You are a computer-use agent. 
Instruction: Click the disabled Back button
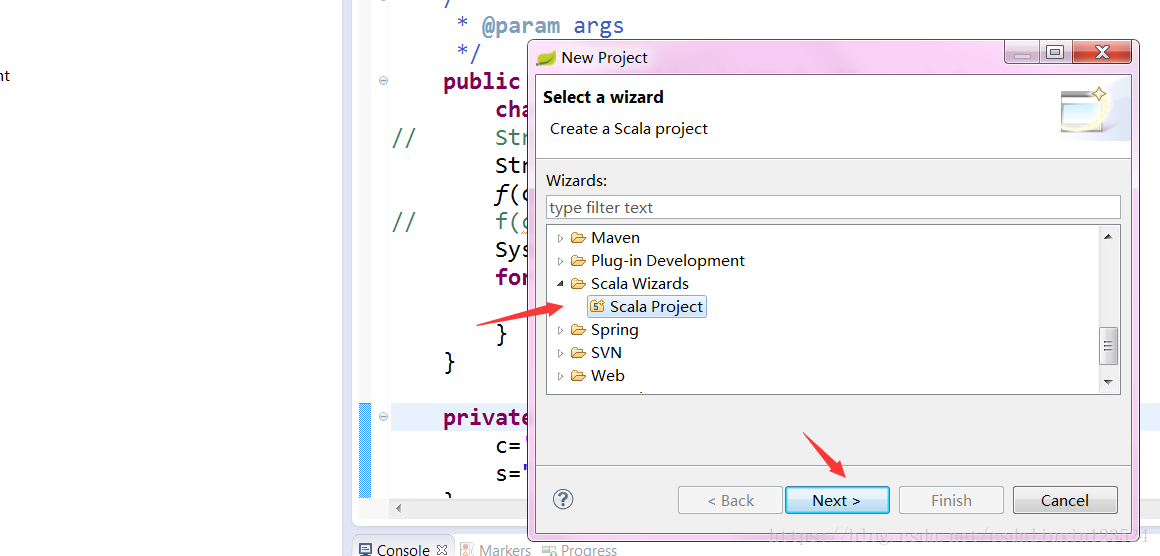(x=730, y=501)
